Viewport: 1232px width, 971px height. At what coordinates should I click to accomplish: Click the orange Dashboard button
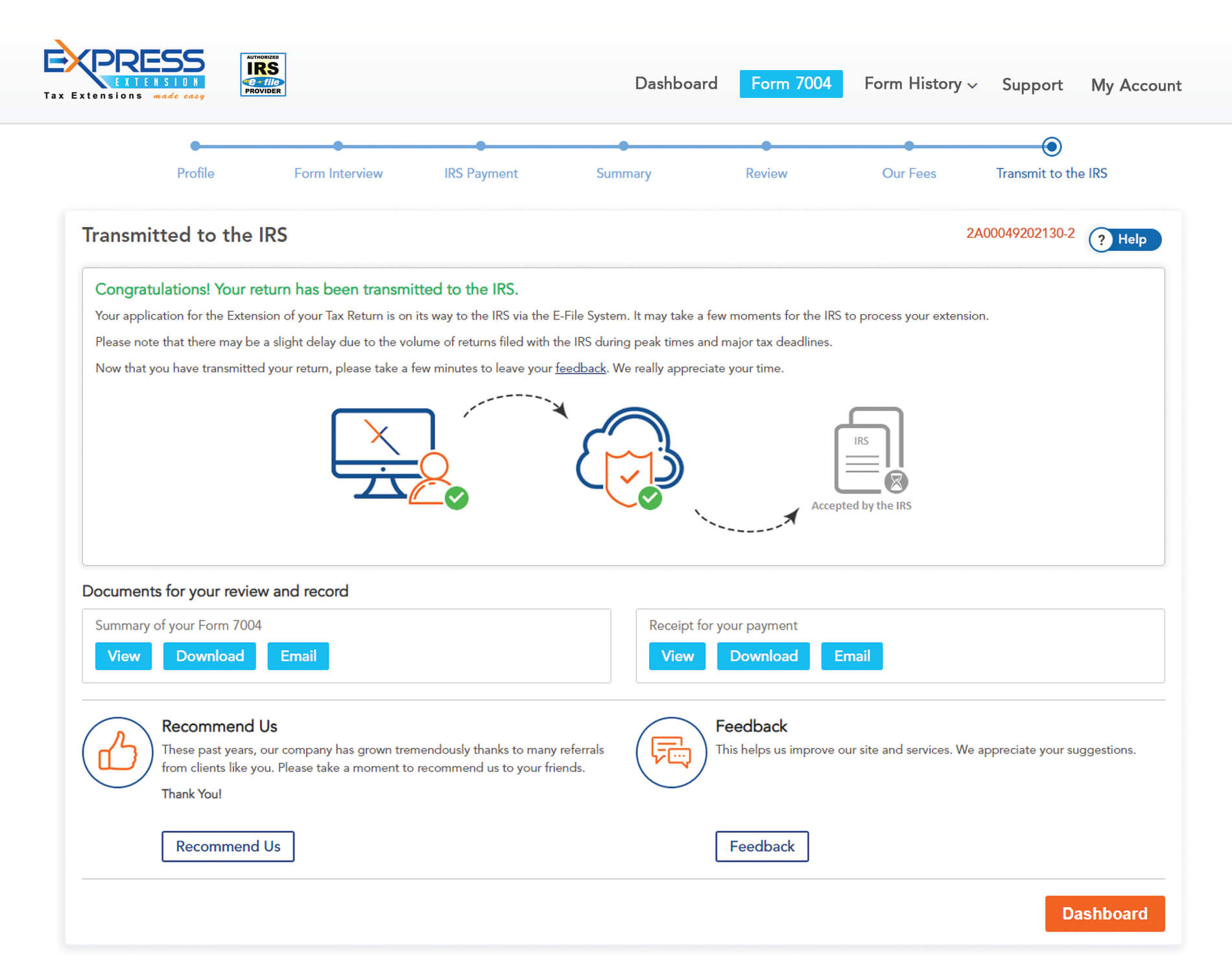1105,913
